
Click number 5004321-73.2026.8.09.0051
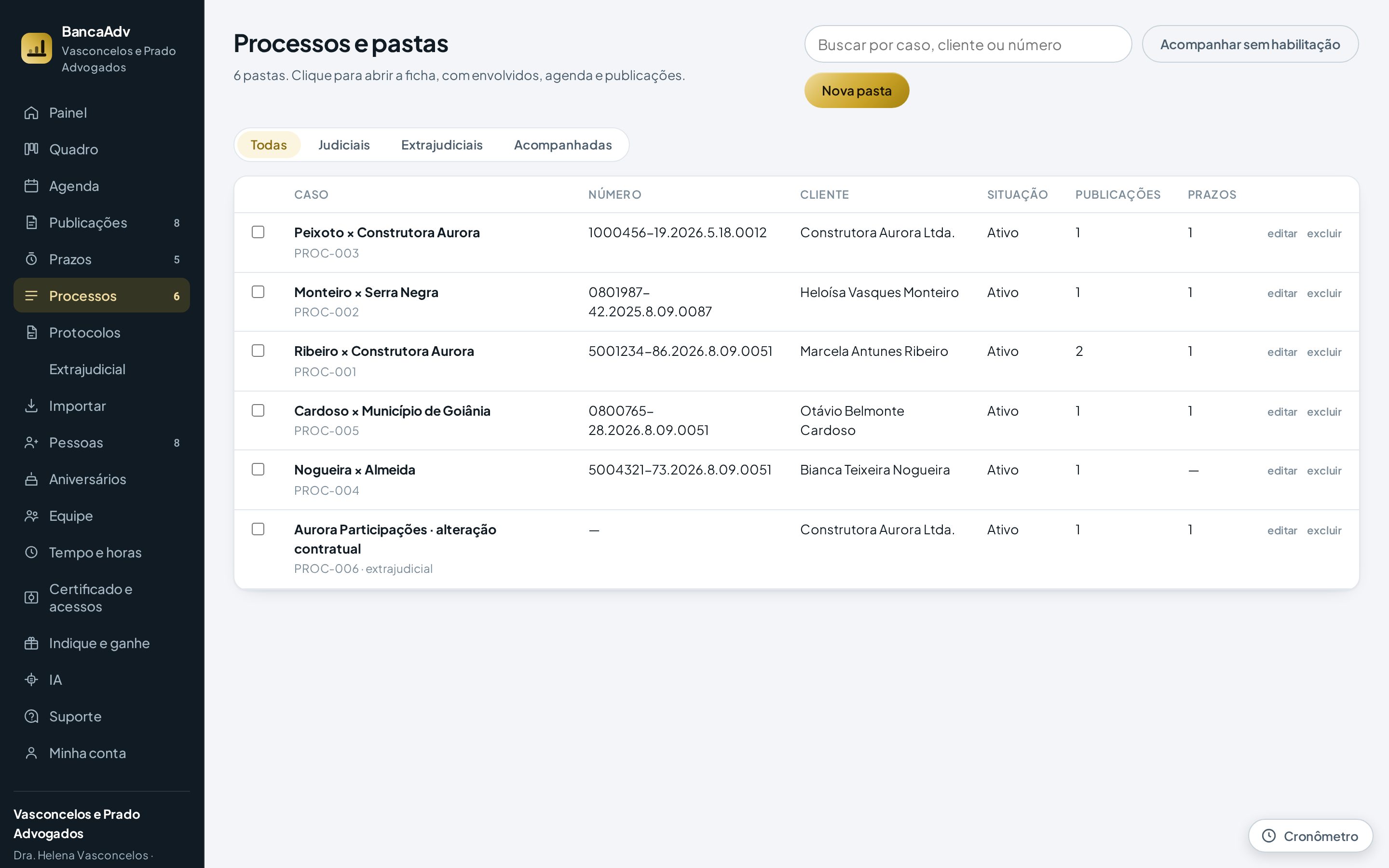click(x=680, y=470)
